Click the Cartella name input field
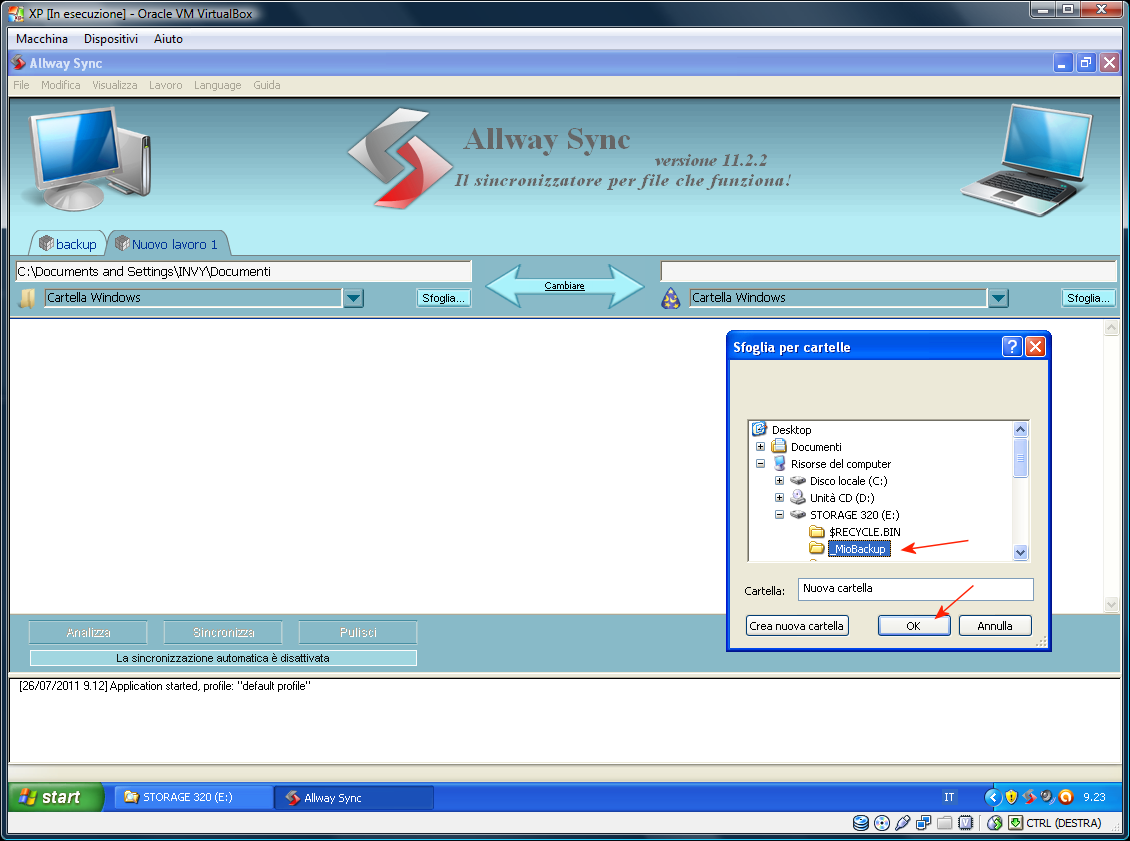1130x841 pixels. tap(915, 589)
